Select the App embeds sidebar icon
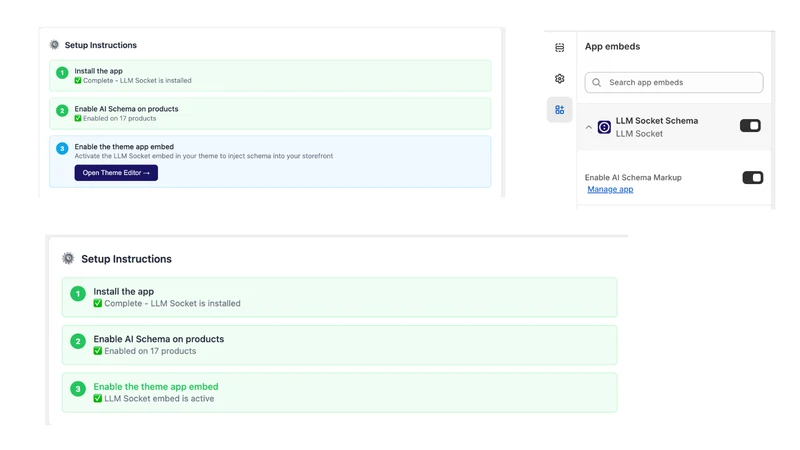This screenshot has height=450, width=800. tap(560, 110)
